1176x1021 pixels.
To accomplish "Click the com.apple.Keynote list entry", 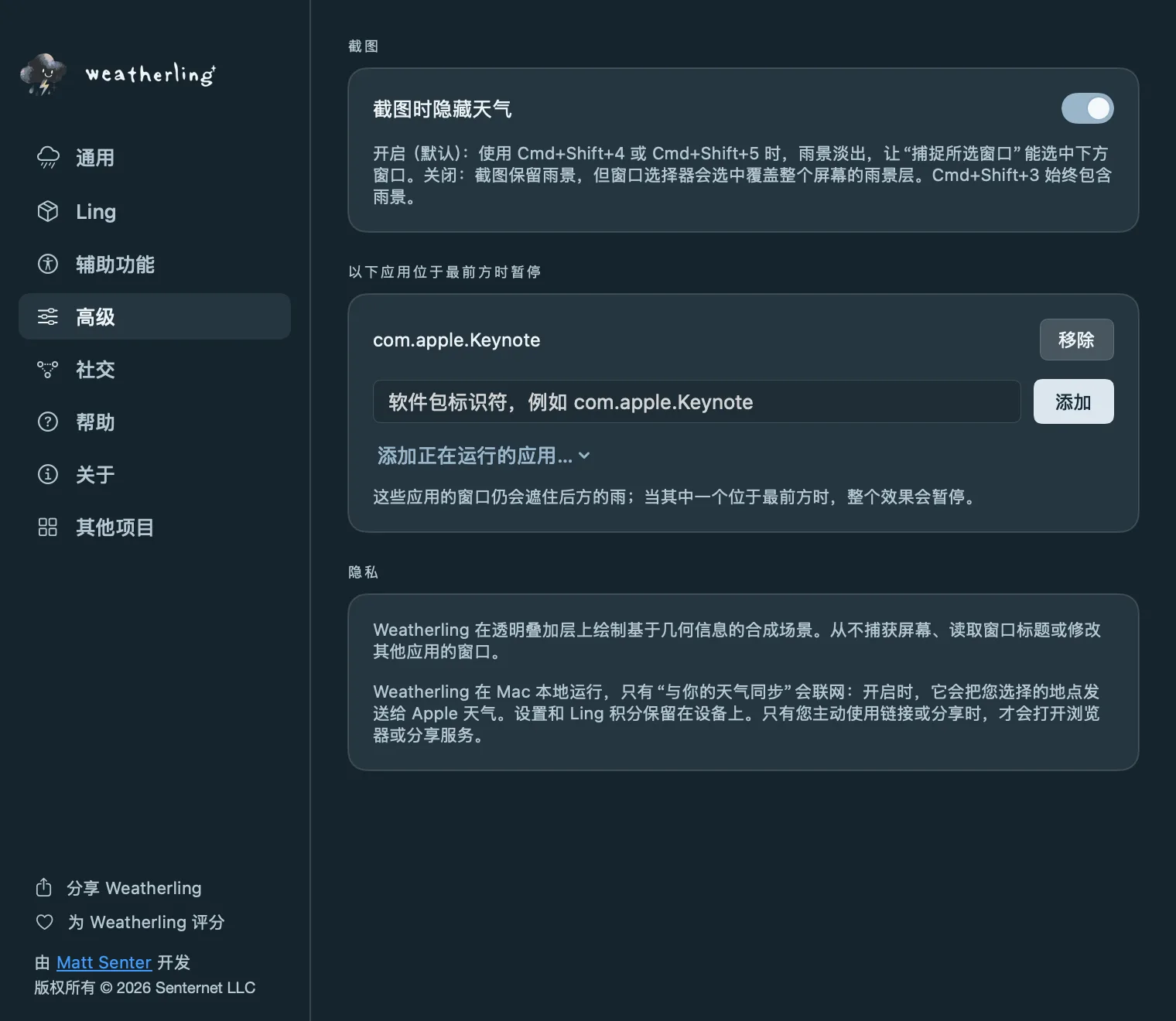I will [x=456, y=340].
